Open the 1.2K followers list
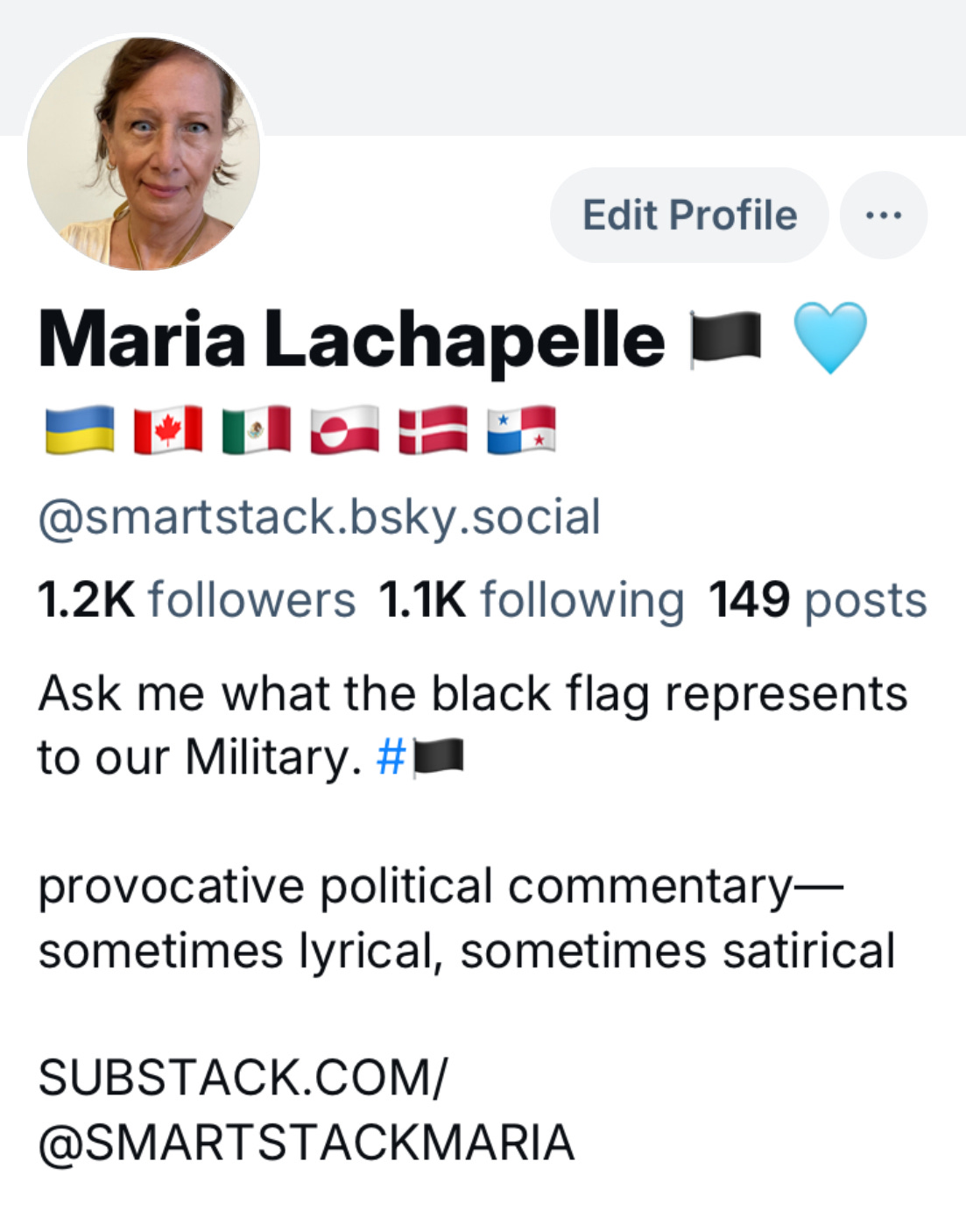The image size is (966, 1232). (x=197, y=600)
